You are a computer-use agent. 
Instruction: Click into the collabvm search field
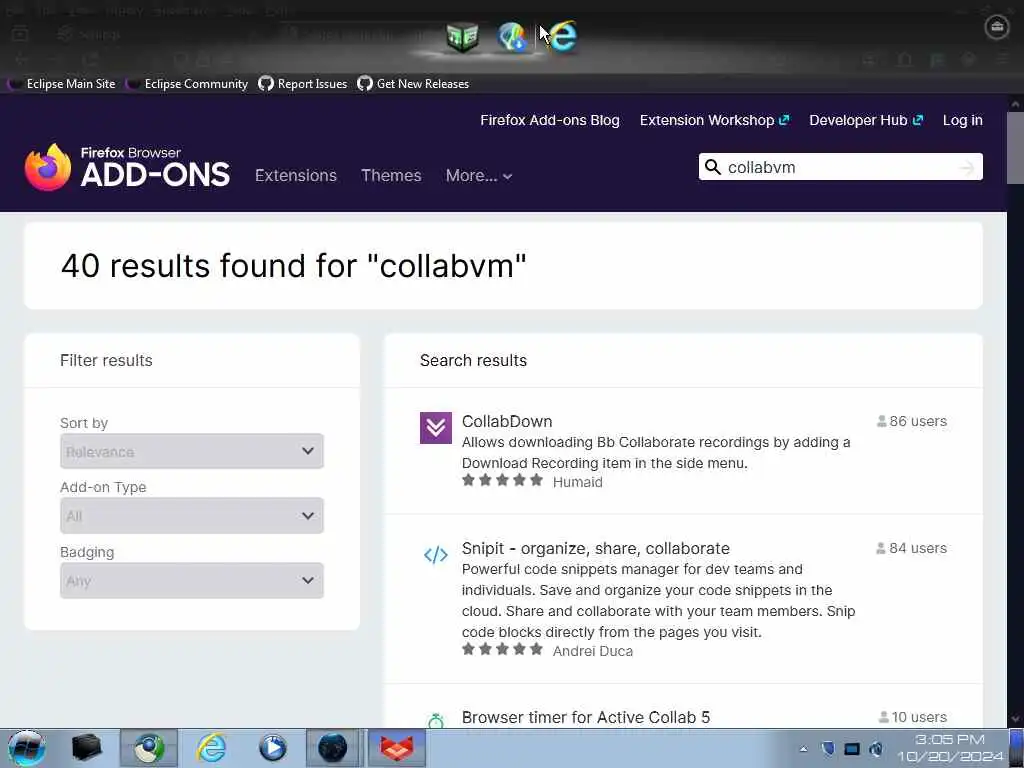tap(840, 167)
